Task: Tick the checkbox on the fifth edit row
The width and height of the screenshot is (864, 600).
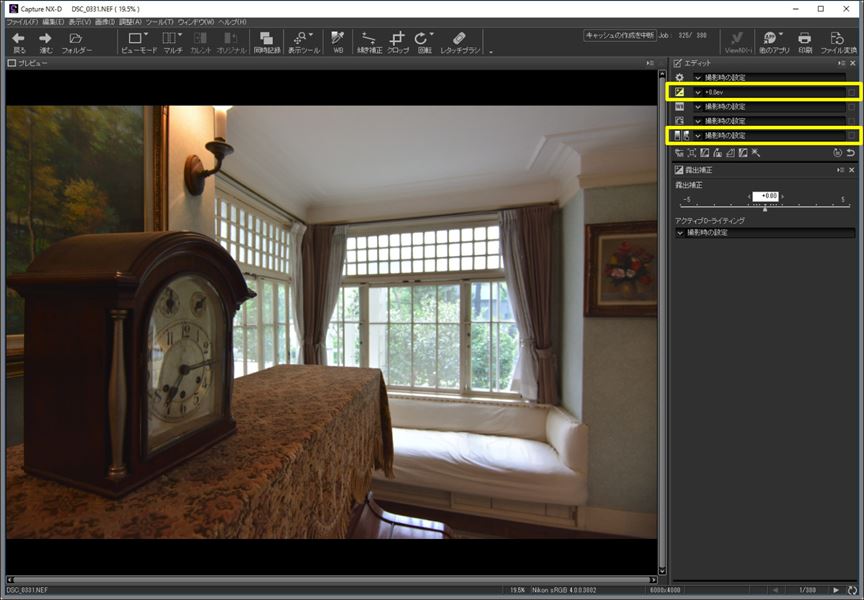Action: pos(852,136)
